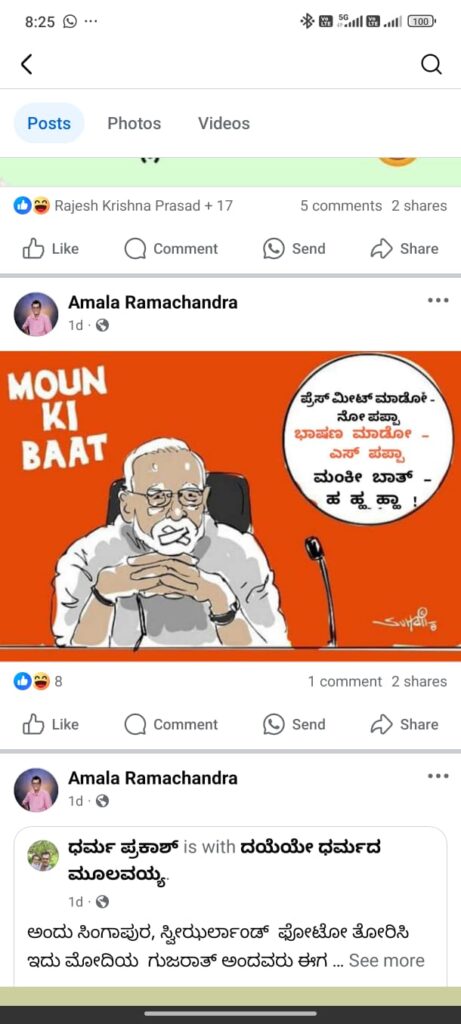View the 1 comment on the cartoon post
This screenshot has height=1024, width=461.
(345, 681)
